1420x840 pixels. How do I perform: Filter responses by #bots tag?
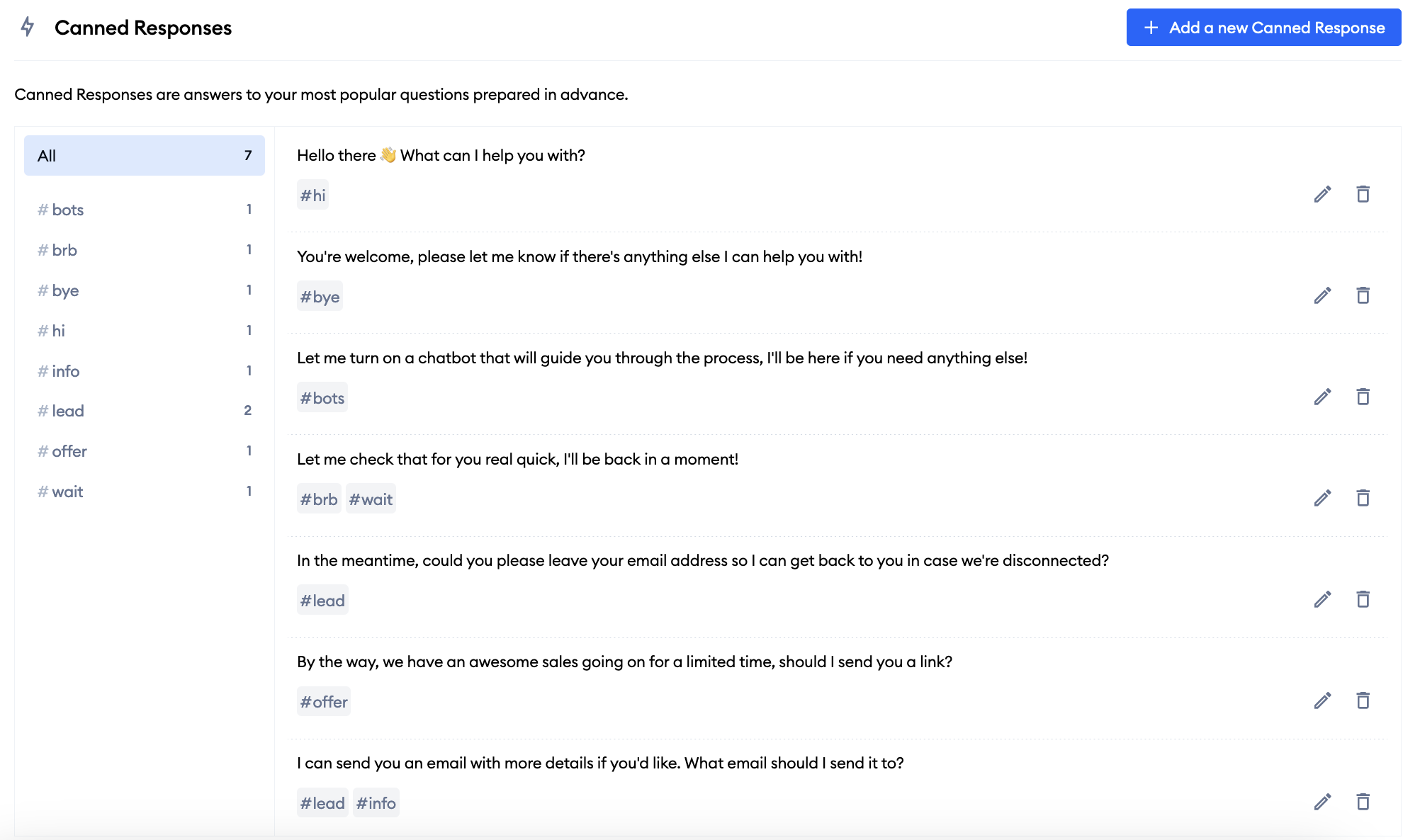click(x=145, y=210)
